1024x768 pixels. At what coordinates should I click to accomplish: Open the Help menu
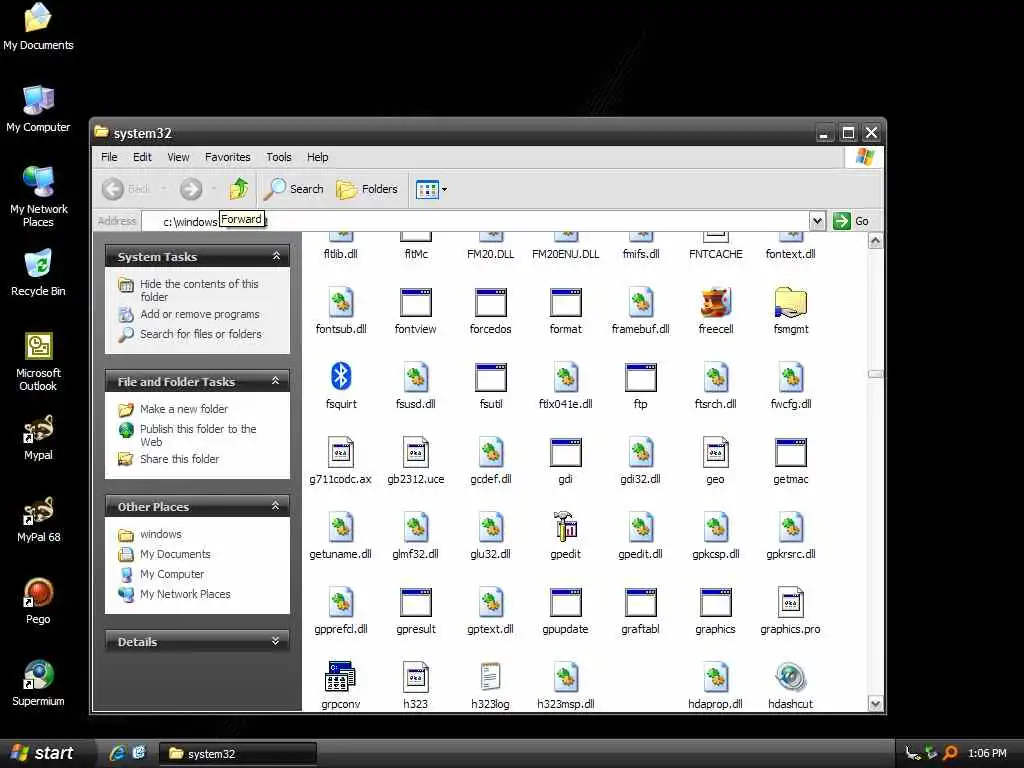click(x=317, y=157)
